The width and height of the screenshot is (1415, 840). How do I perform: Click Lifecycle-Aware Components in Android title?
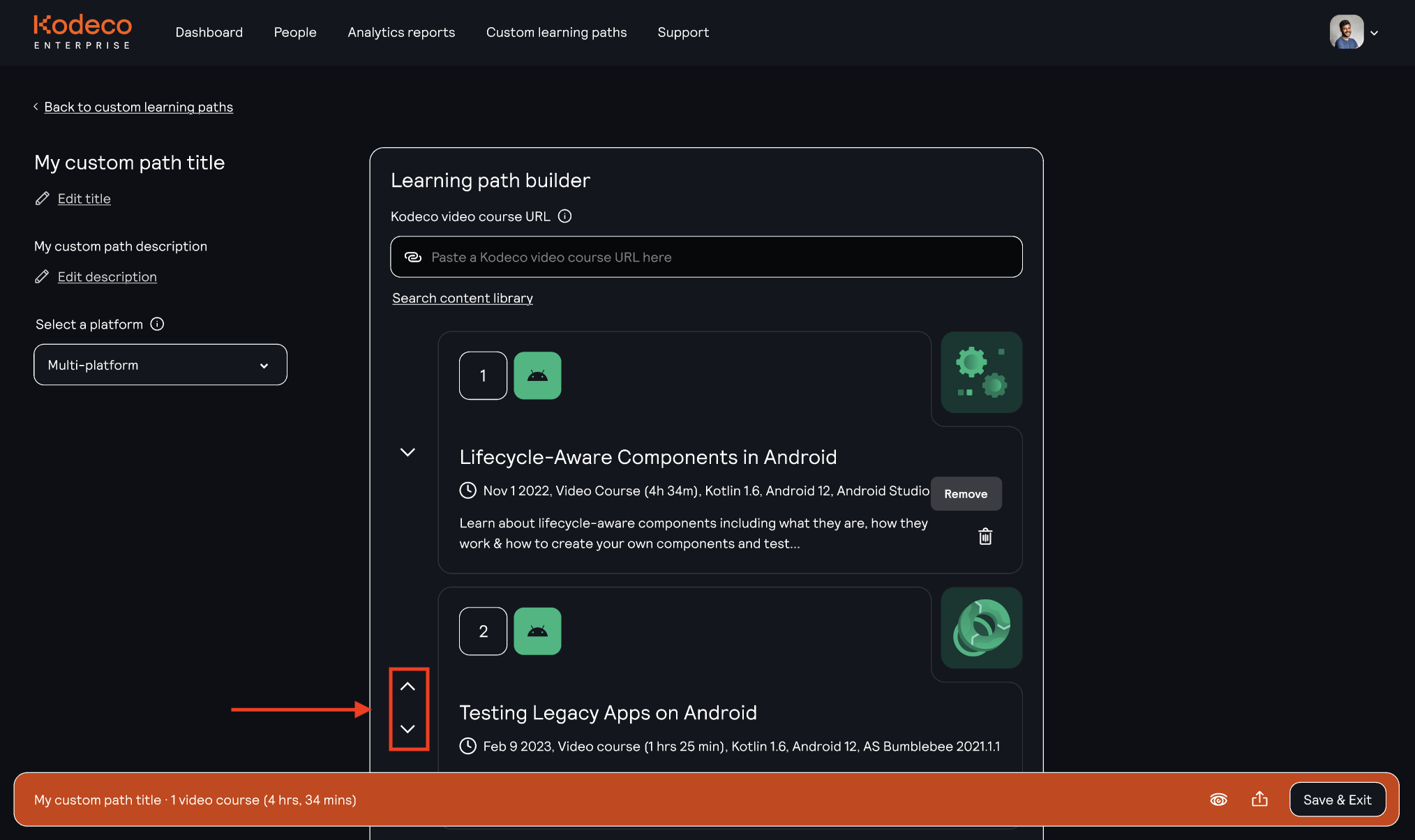[647, 457]
